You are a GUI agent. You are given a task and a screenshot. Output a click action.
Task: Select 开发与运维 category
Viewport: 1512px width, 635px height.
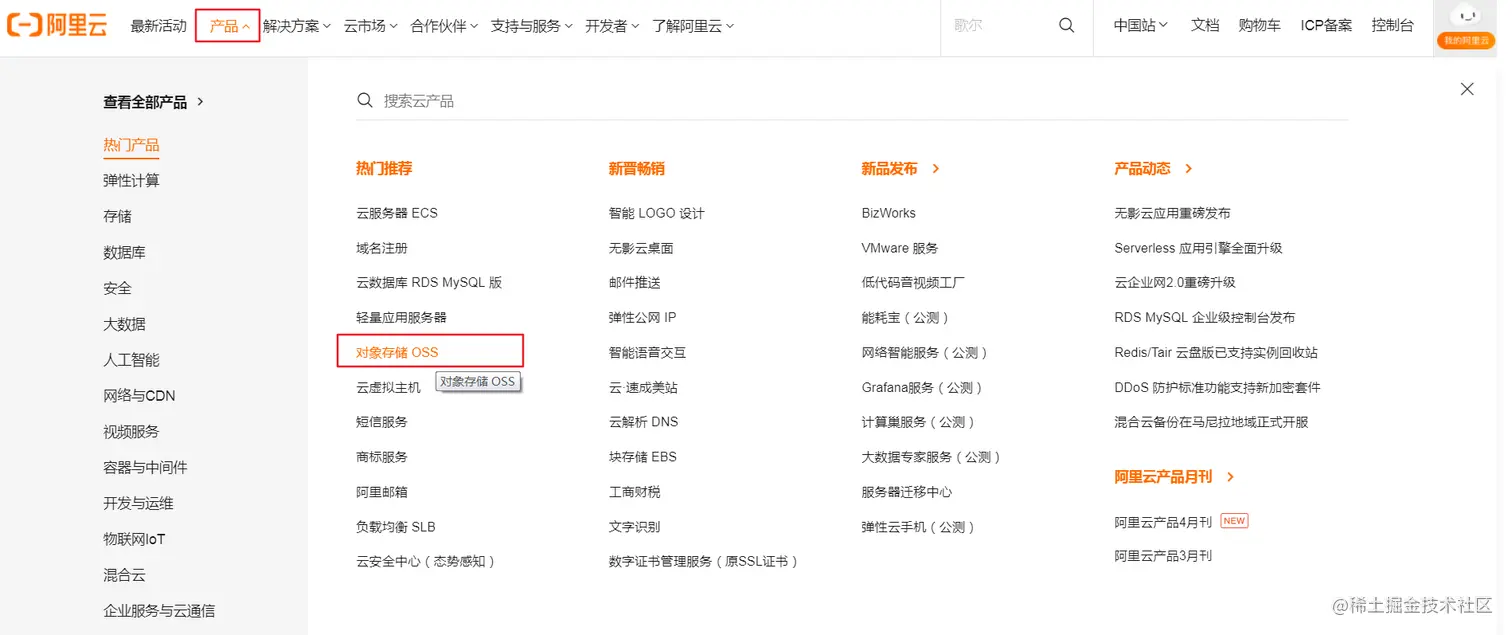(138, 504)
